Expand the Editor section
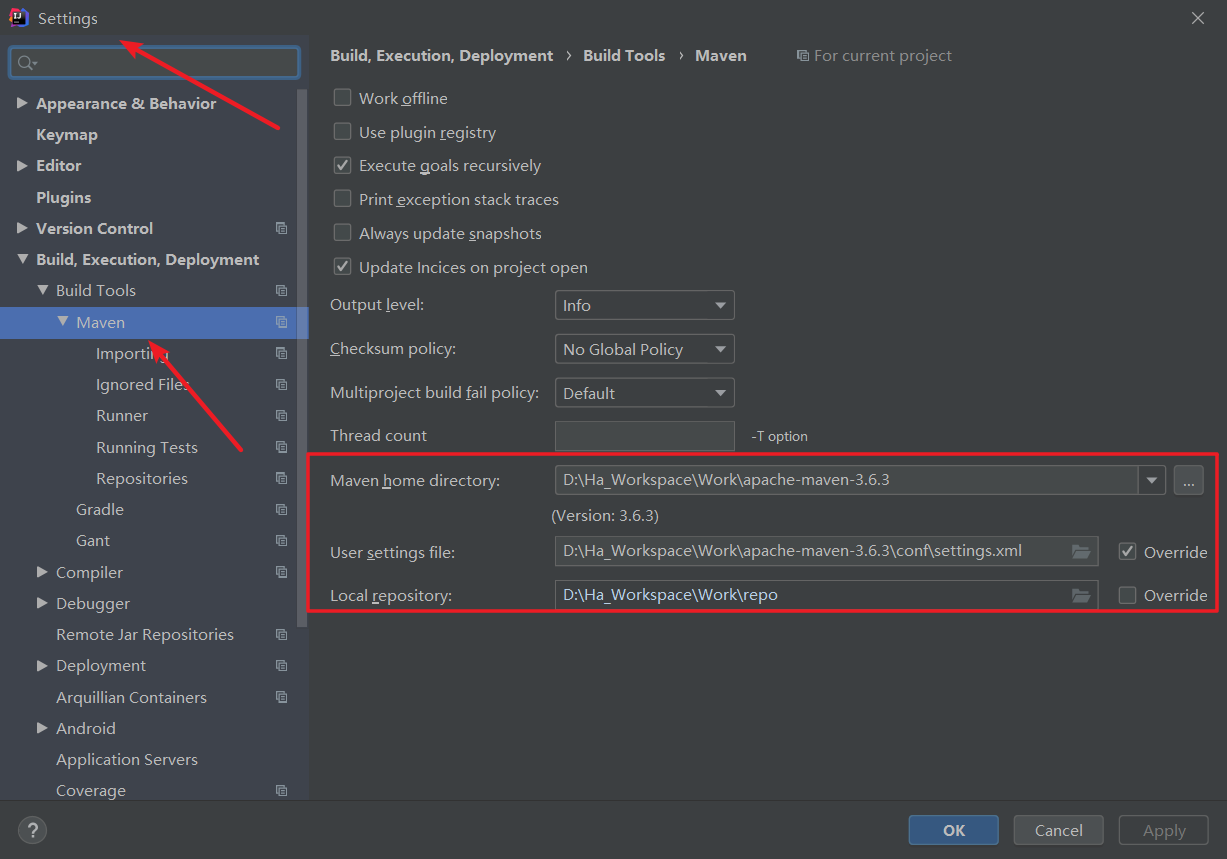This screenshot has width=1227, height=859. [22, 165]
